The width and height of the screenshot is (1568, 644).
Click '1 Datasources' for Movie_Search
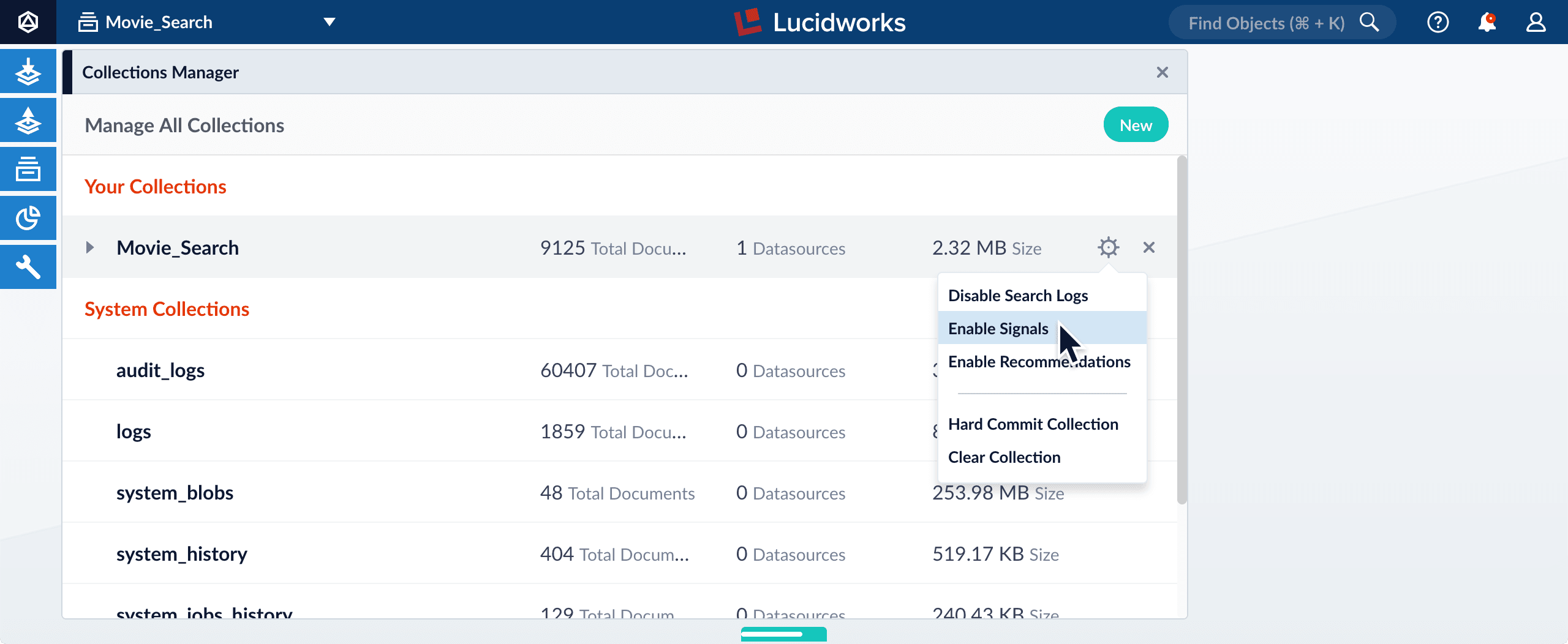[791, 248]
